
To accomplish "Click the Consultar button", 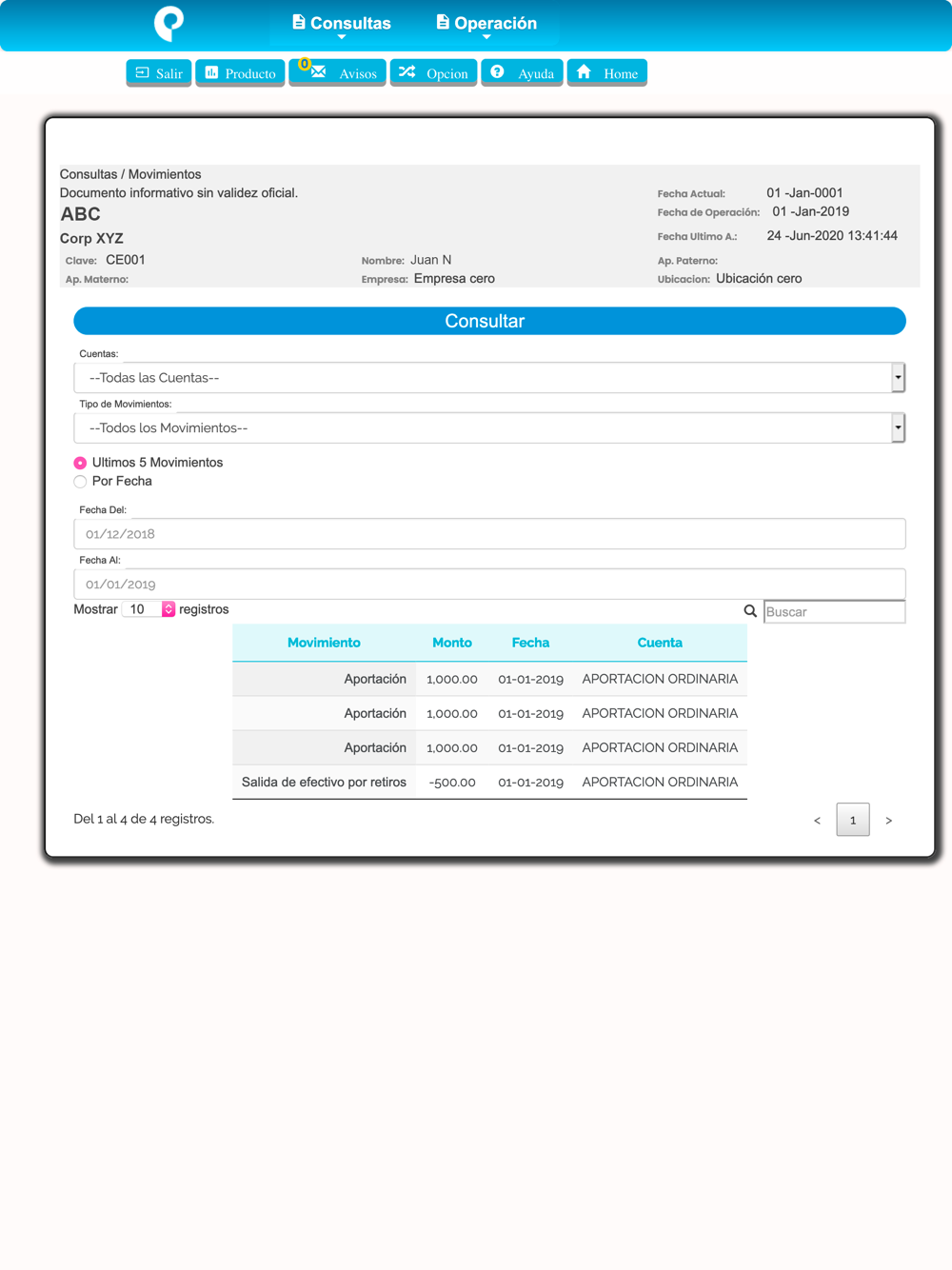I will click(x=489, y=321).
